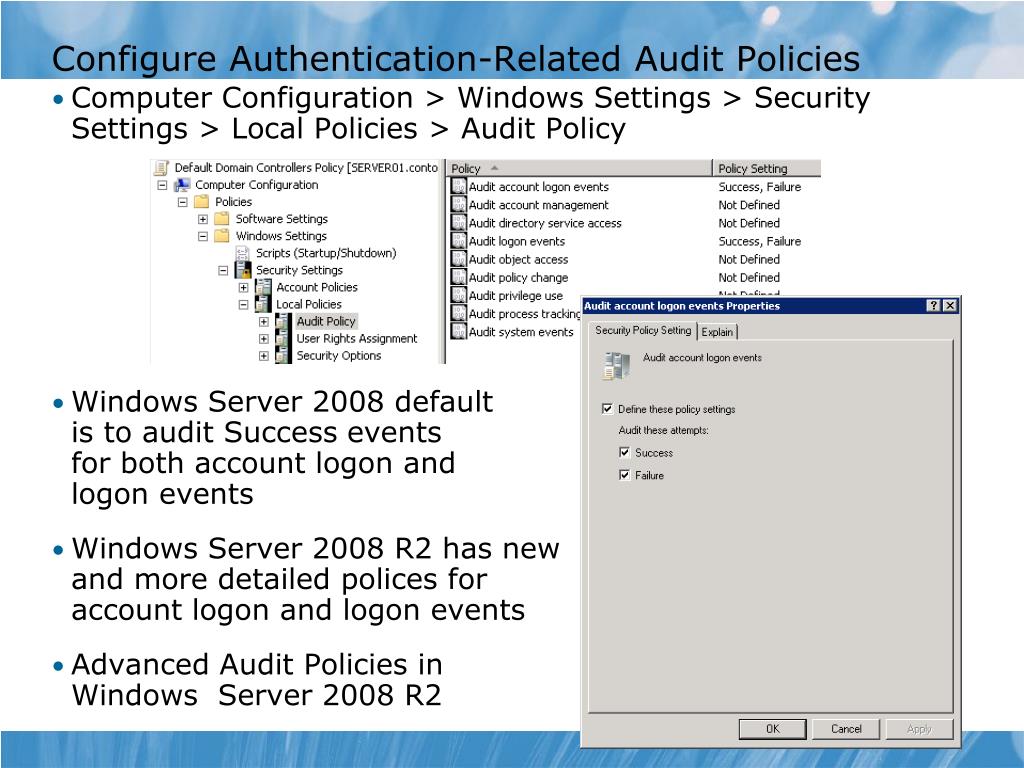
Task: Click the Audit Policy tree icon
Action: pos(283,321)
